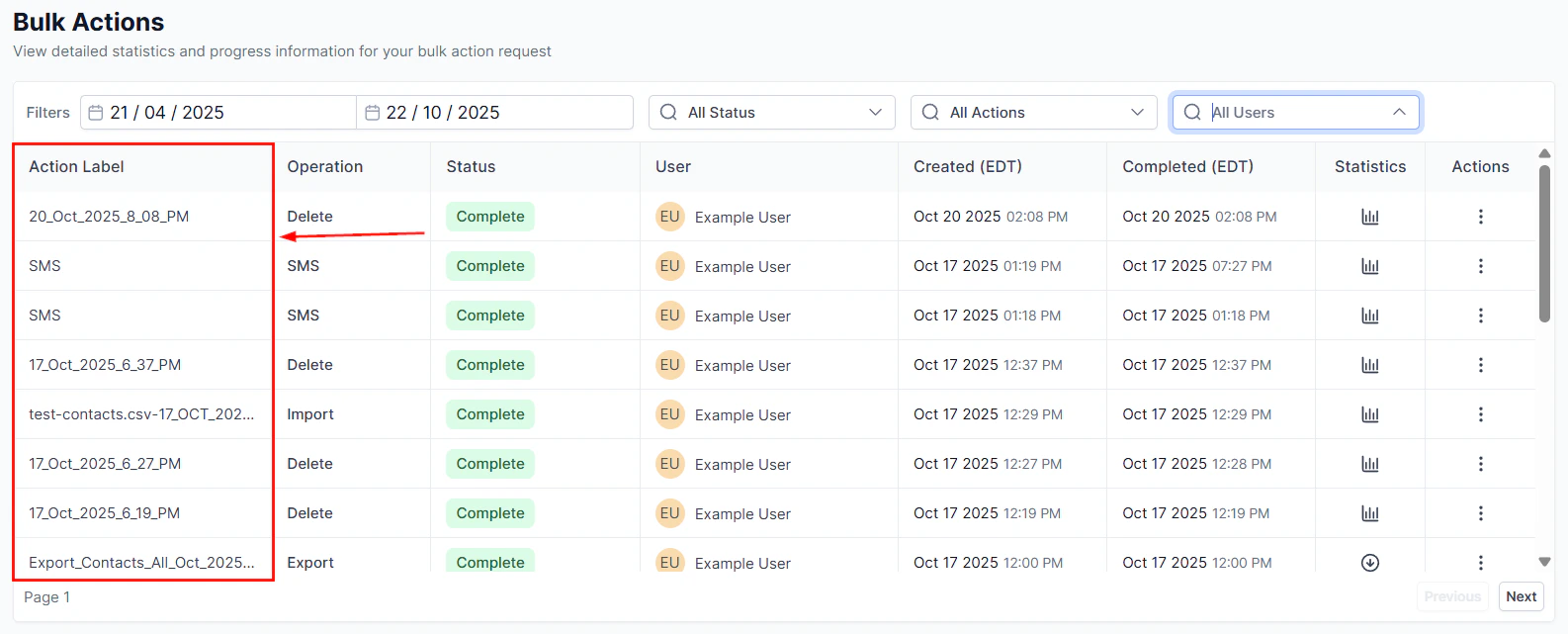The image size is (1568, 634).
Task: Click Created time Oct 20 2025 02:08 PM
Action: tap(991, 217)
